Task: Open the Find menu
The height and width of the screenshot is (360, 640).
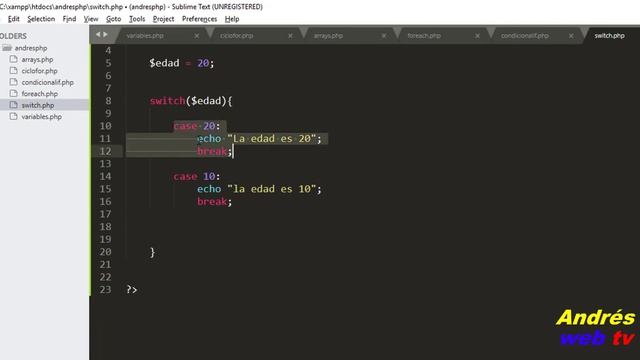Action: pos(69,19)
